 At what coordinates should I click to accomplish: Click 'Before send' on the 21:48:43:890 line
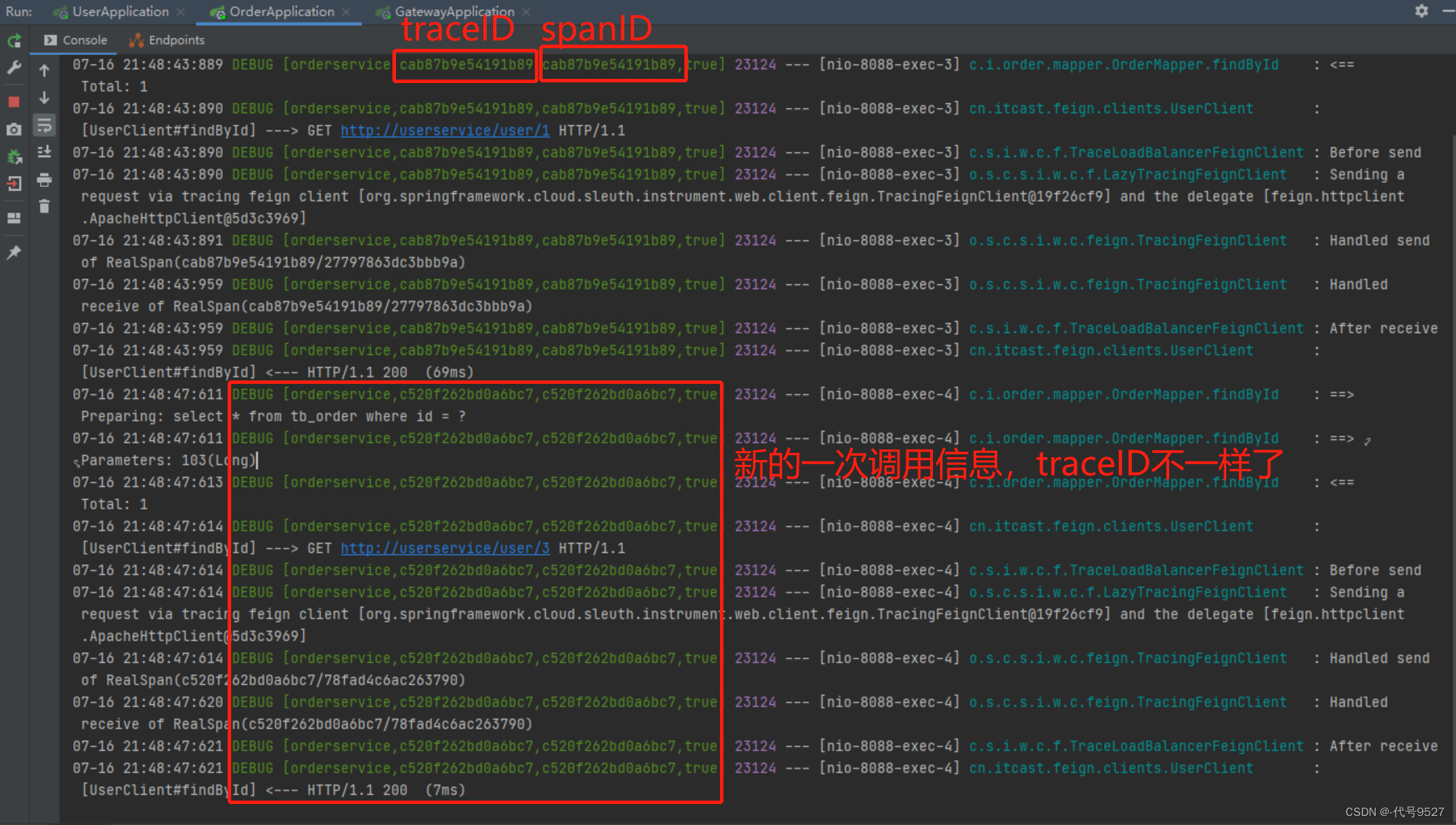(x=1375, y=152)
